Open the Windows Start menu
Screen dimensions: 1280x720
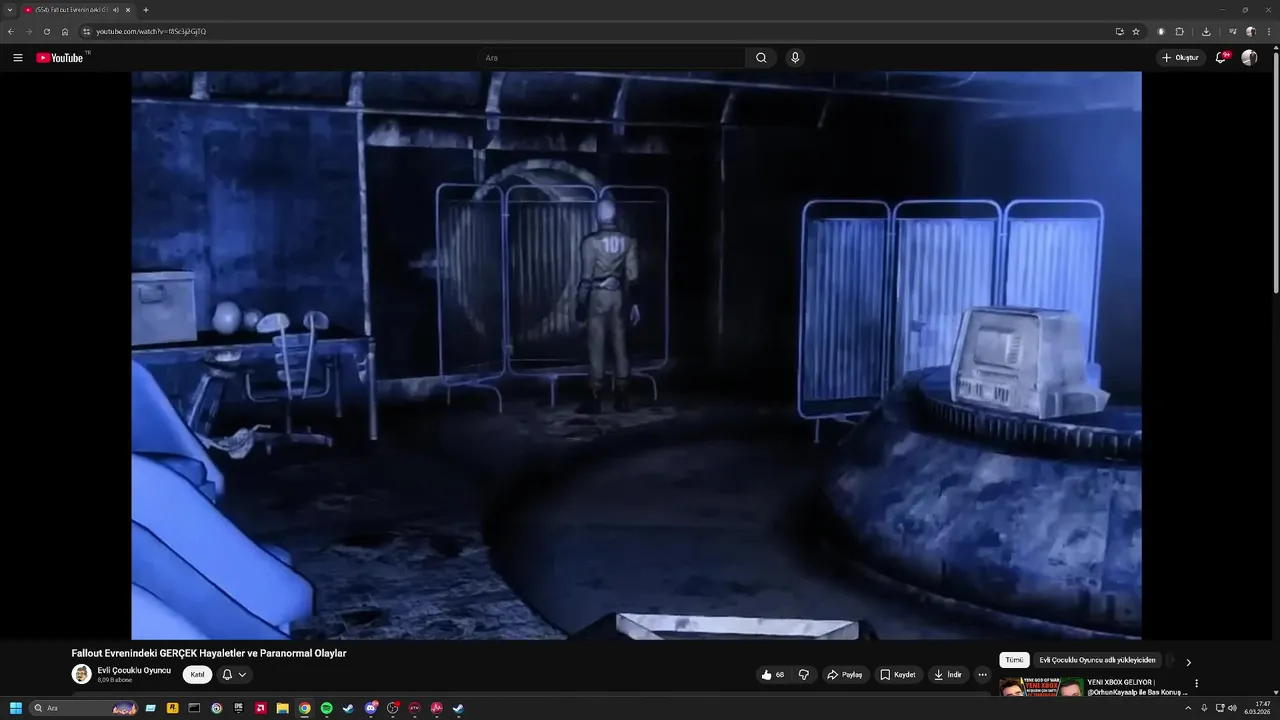16,708
